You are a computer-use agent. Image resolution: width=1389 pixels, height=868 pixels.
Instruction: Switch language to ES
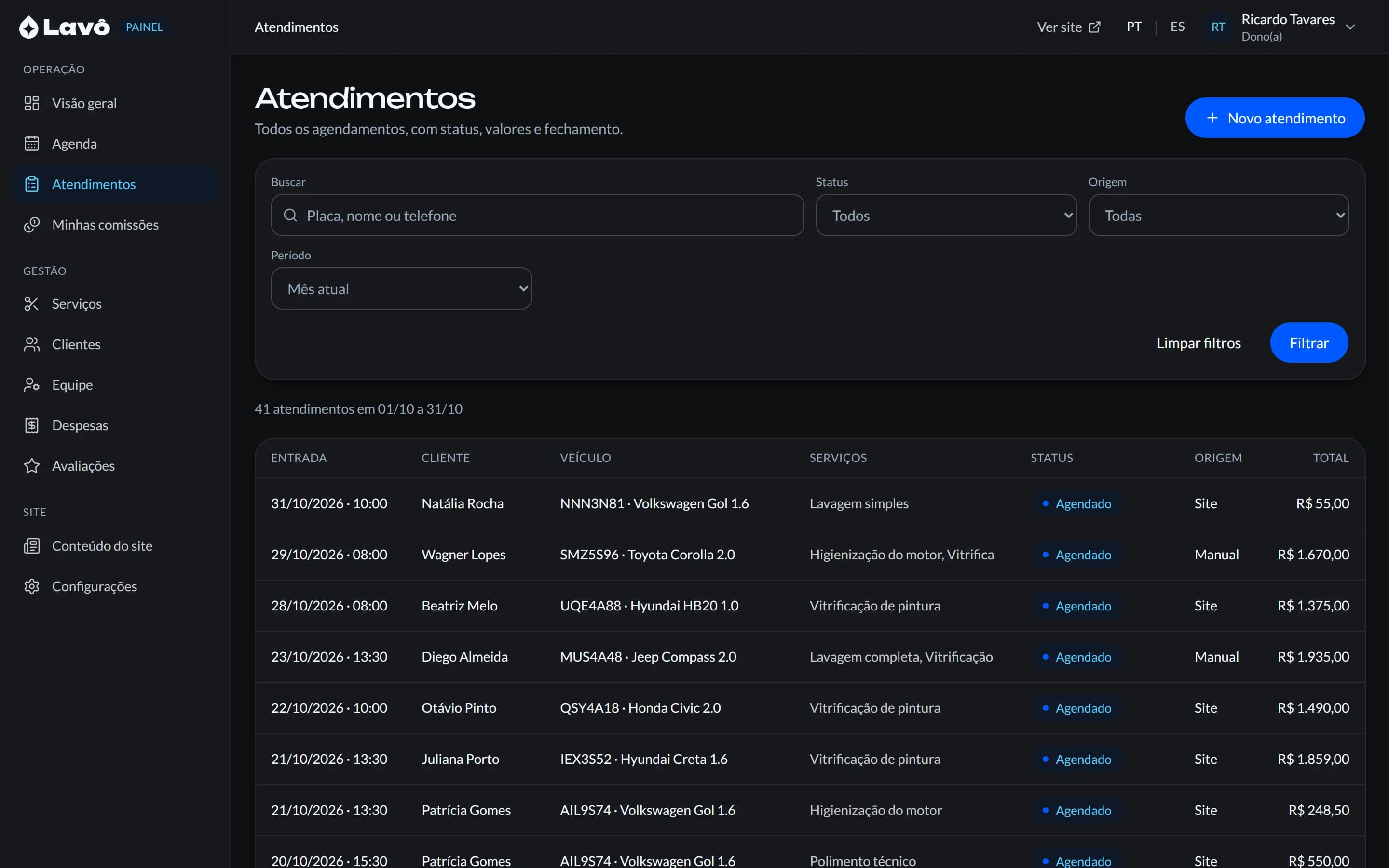pyautogui.click(x=1177, y=27)
